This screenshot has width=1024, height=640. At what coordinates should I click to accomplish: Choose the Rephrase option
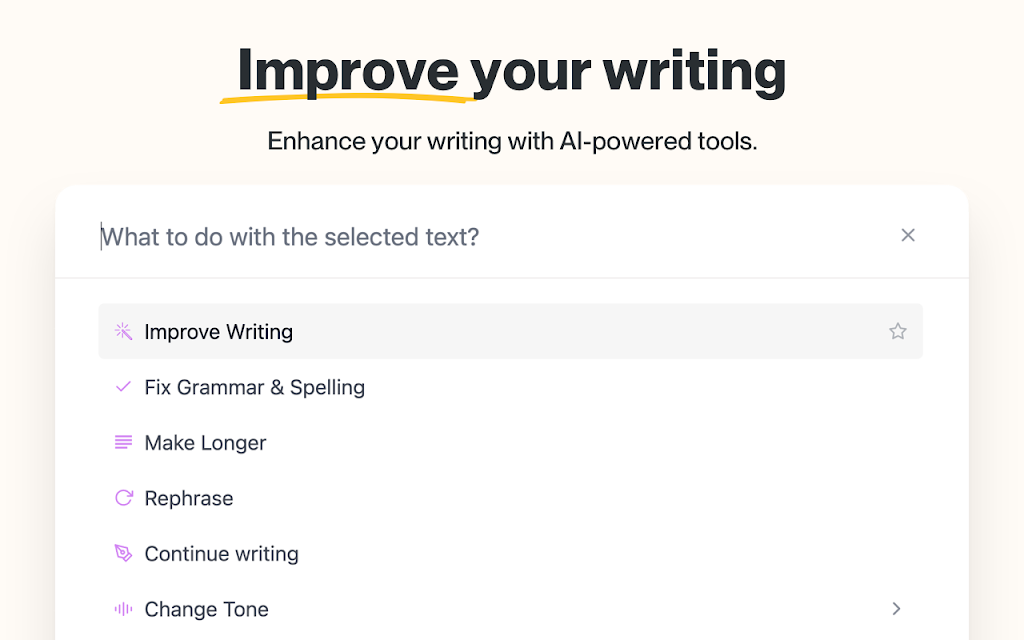tap(511, 498)
